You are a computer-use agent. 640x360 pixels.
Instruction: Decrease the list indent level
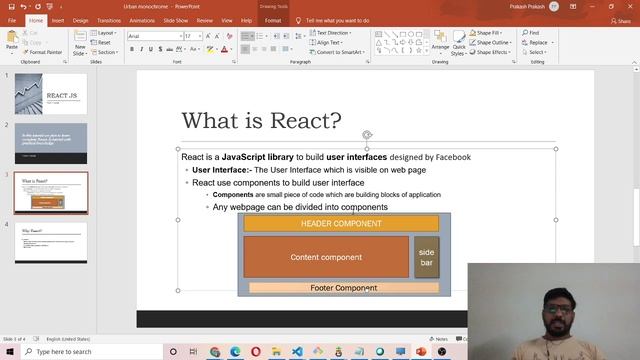click(x=277, y=36)
